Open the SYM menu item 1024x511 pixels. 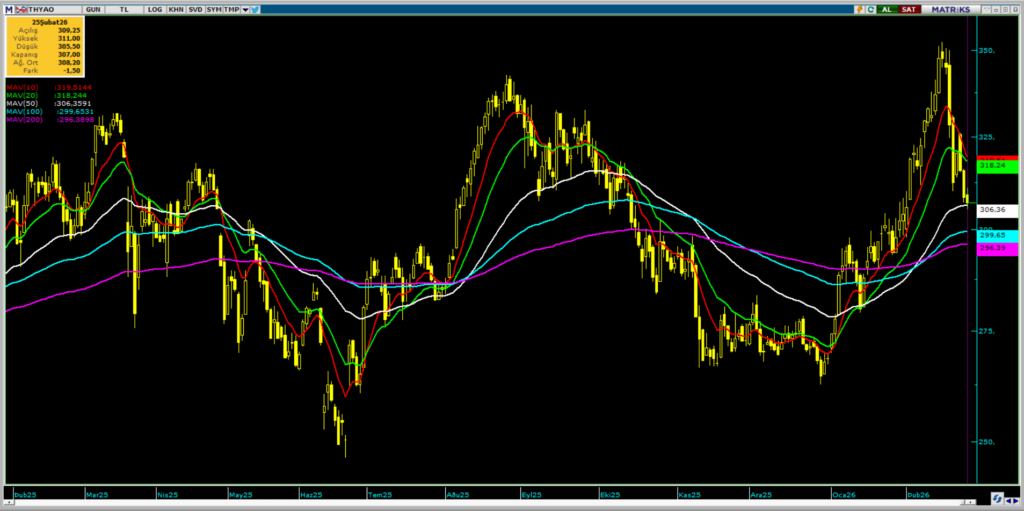[x=214, y=8]
